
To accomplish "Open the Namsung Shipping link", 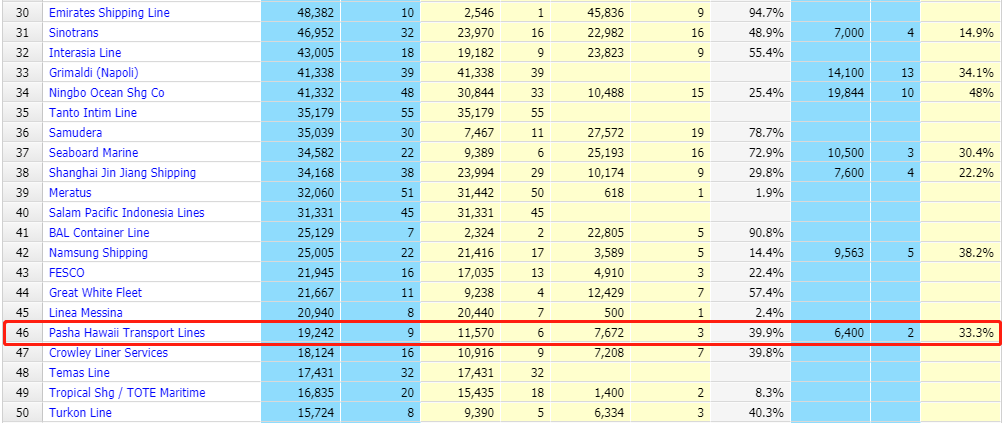I will coord(99,253).
